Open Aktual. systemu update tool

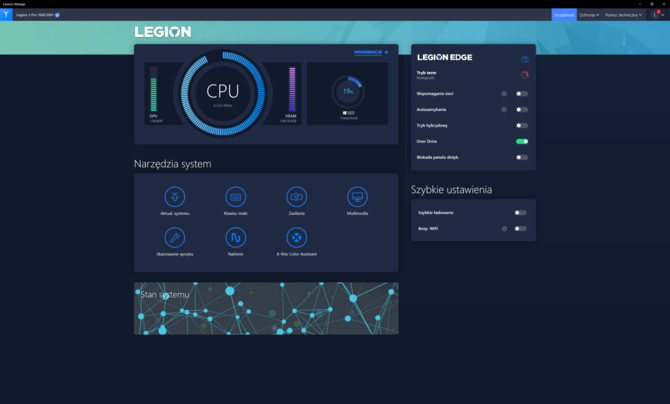[x=175, y=197]
